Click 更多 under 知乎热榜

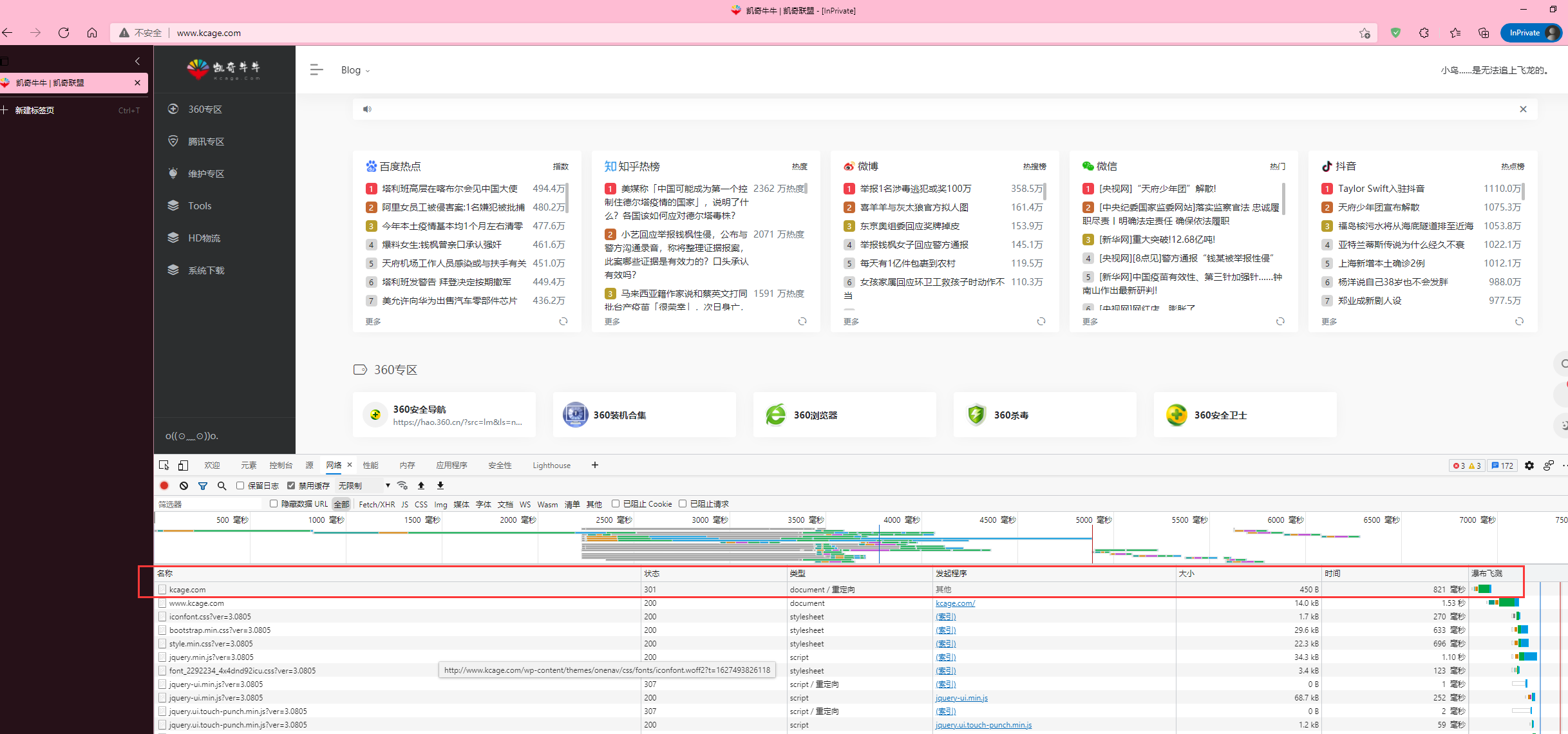pyautogui.click(x=612, y=321)
